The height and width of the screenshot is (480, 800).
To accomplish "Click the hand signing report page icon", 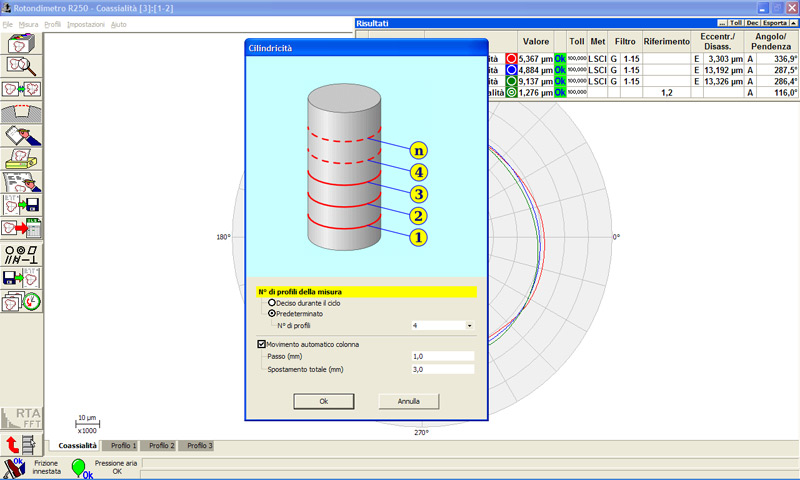I will 22,182.
